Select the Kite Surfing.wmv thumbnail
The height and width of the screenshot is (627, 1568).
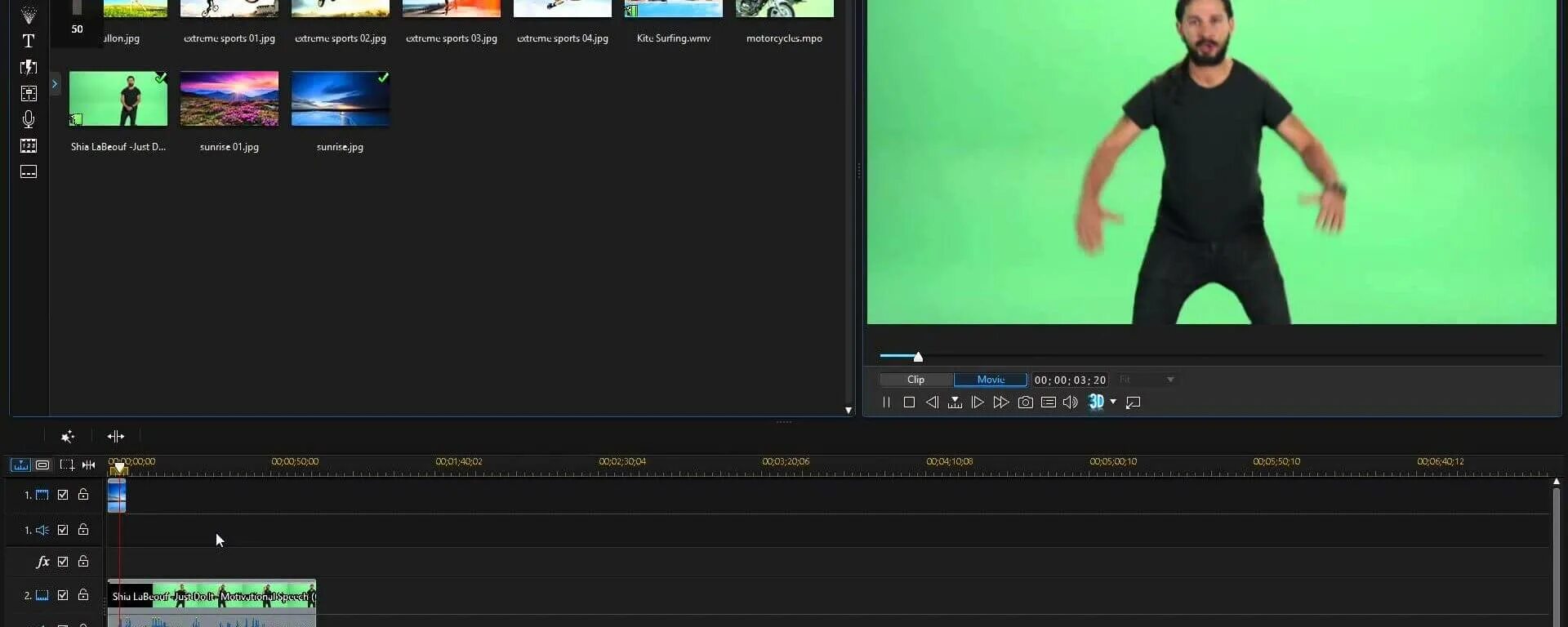tap(674, 8)
